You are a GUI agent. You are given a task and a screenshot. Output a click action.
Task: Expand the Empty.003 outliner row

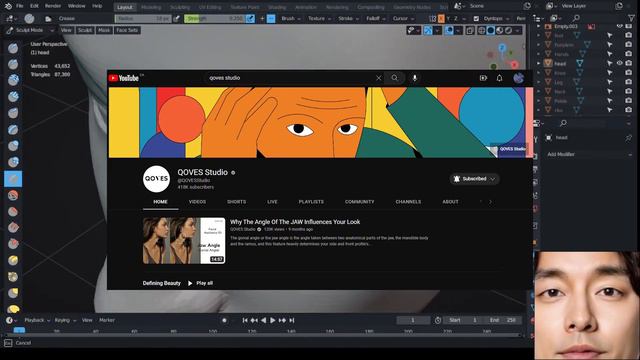538,27
